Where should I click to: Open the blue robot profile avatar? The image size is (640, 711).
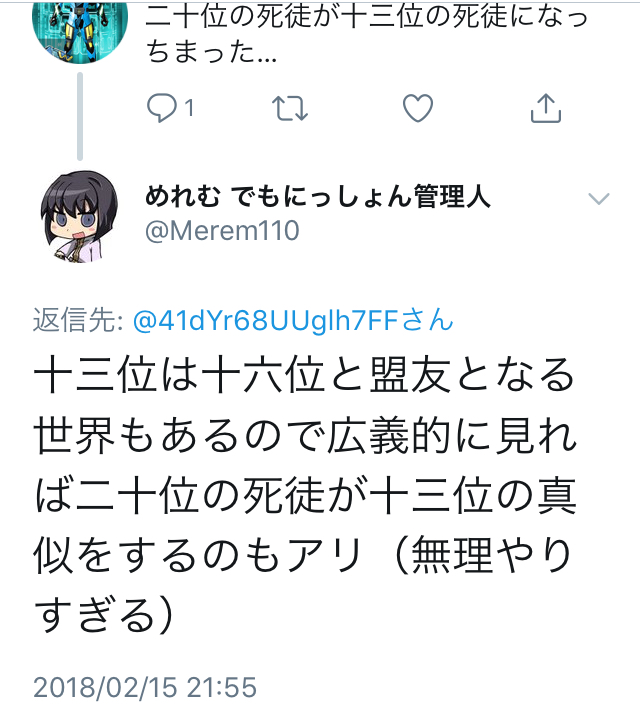click(80, 30)
